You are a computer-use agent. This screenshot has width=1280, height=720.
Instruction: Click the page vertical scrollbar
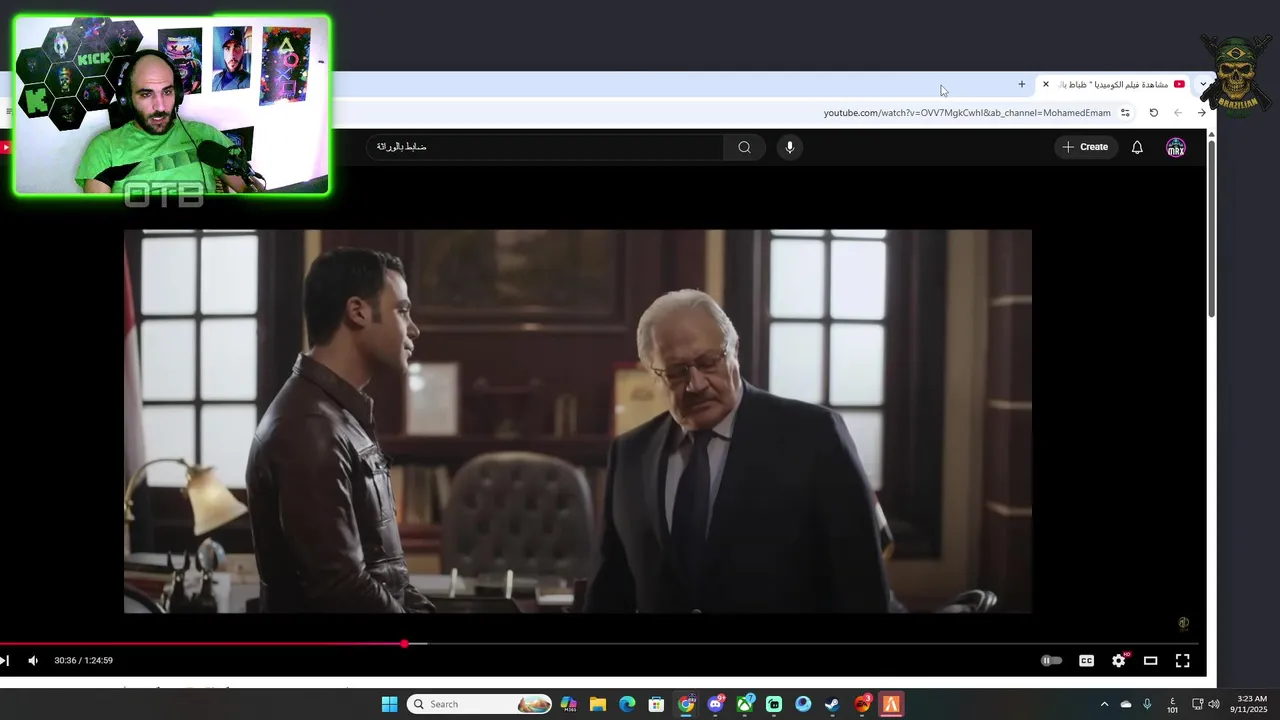(1211, 230)
